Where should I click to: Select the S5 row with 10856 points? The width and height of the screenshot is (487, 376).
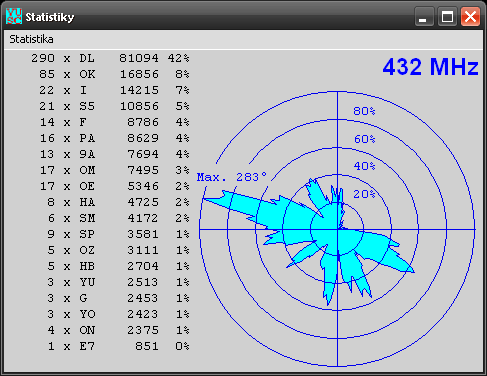[114, 106]
